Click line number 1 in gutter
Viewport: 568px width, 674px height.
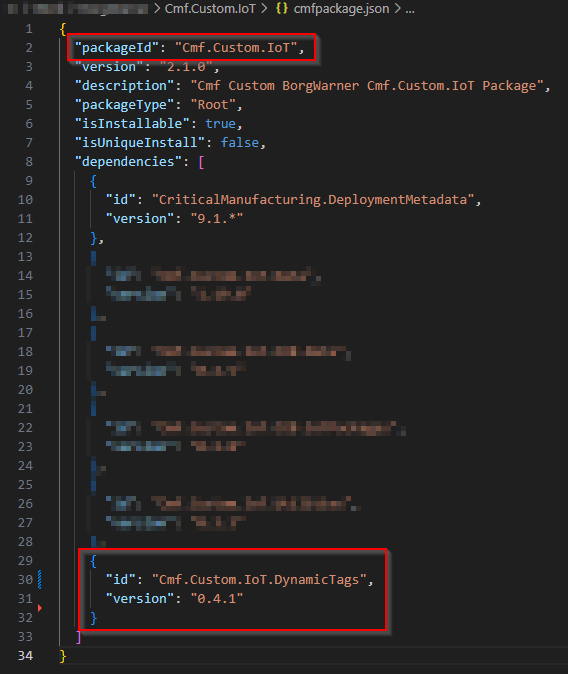click(29, 29)
